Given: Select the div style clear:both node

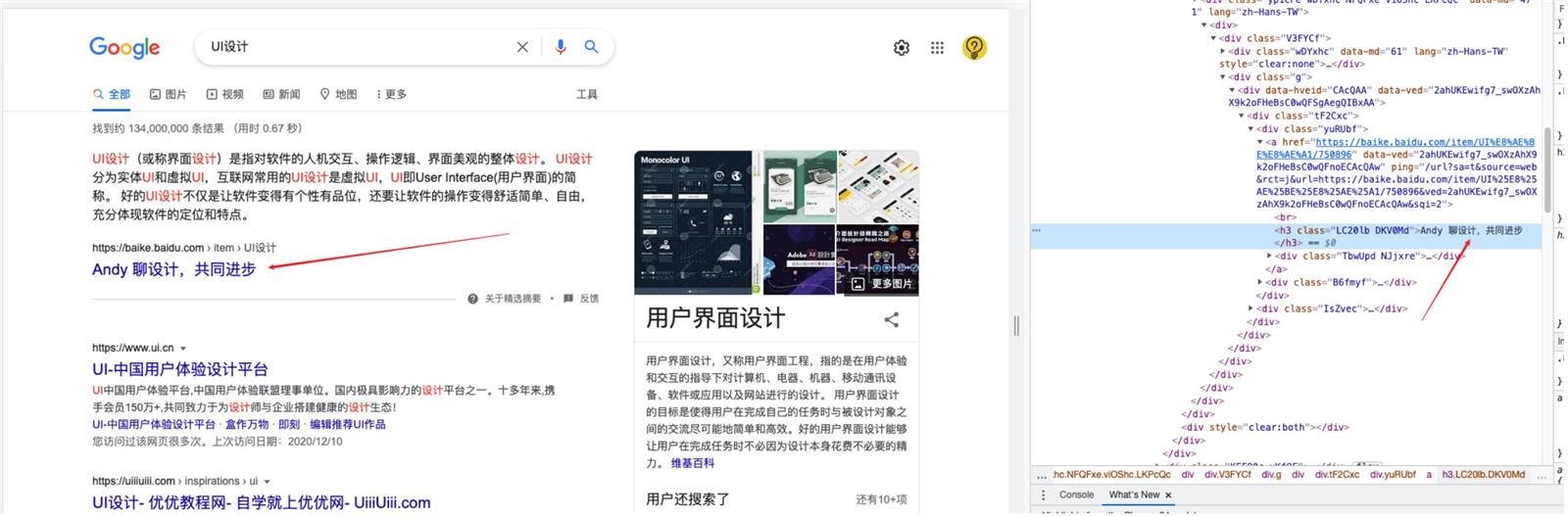Looking at the screenshot, I should 1264,427.
